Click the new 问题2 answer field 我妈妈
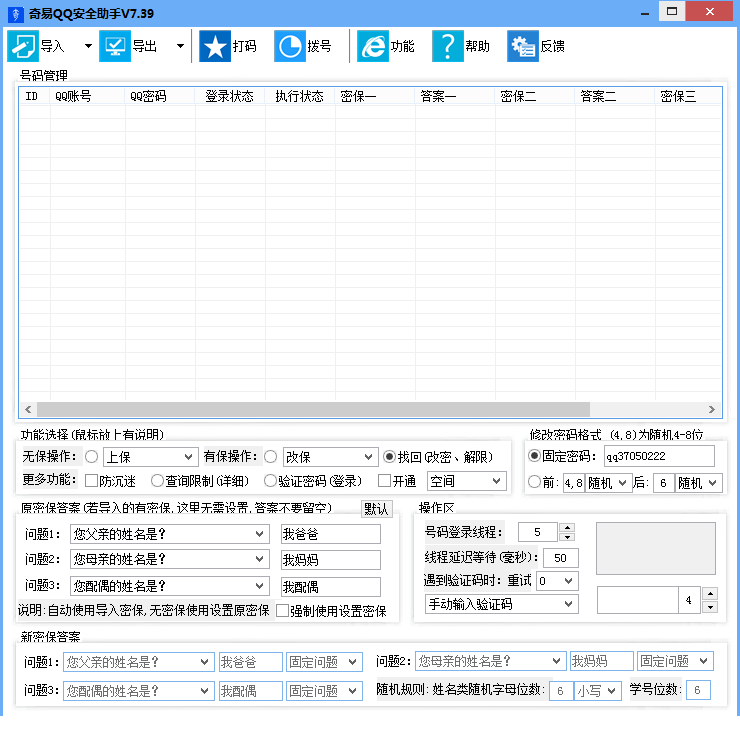The width and height of the screenshot is (740, 739). click(x=602, y=661)
